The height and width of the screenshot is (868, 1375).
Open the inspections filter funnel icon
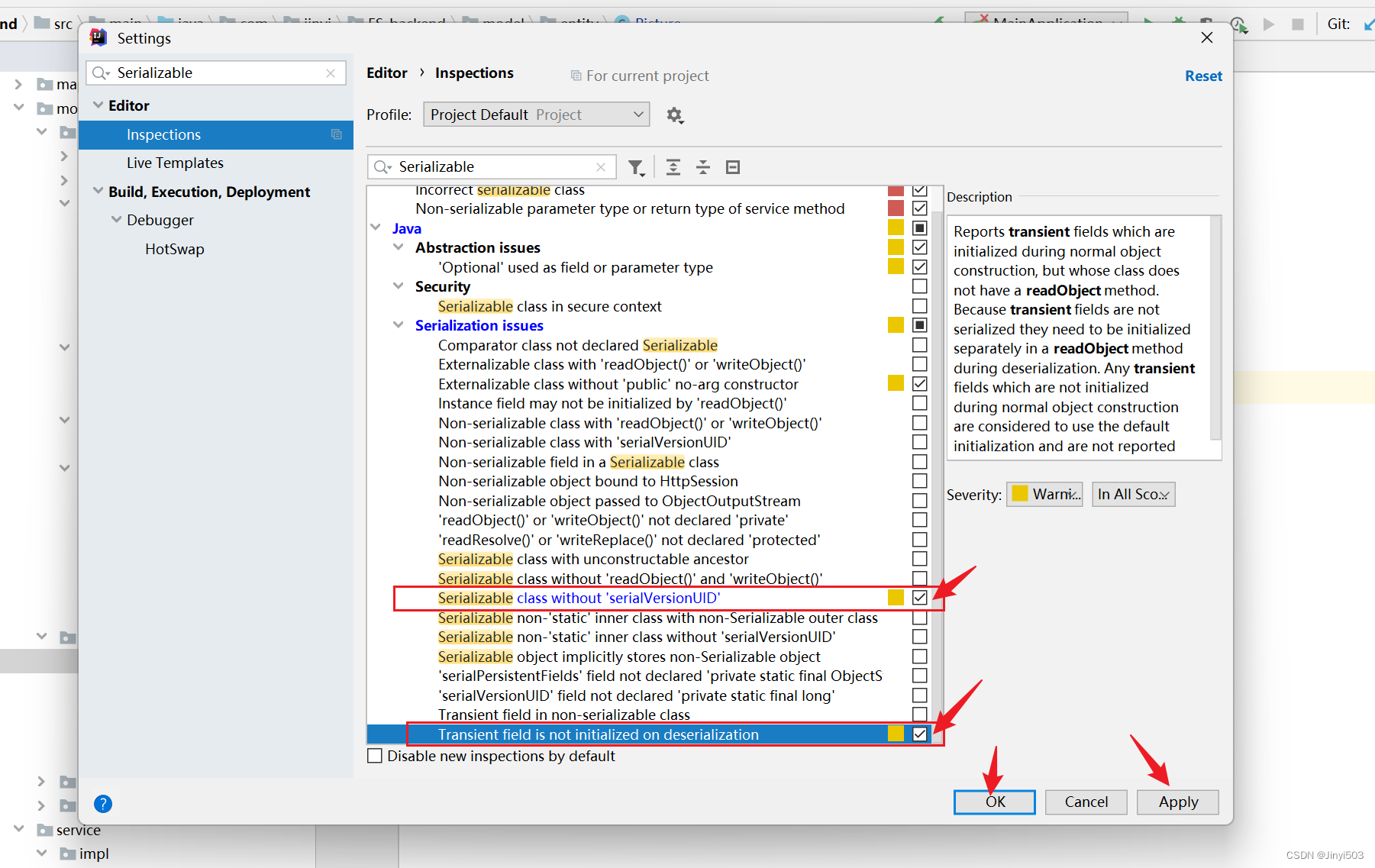tap(636, 167)
